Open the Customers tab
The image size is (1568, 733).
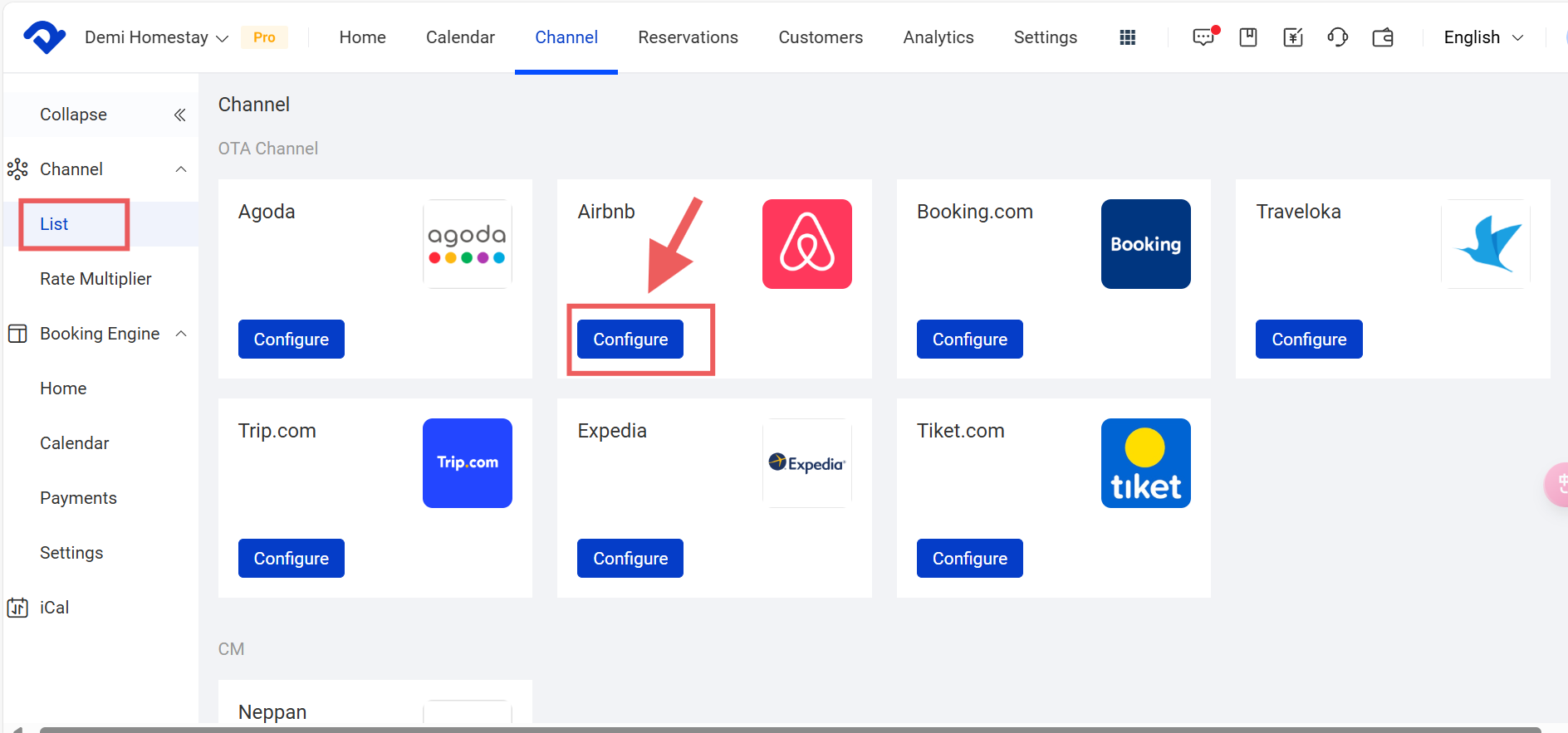(x=821, y=37)
